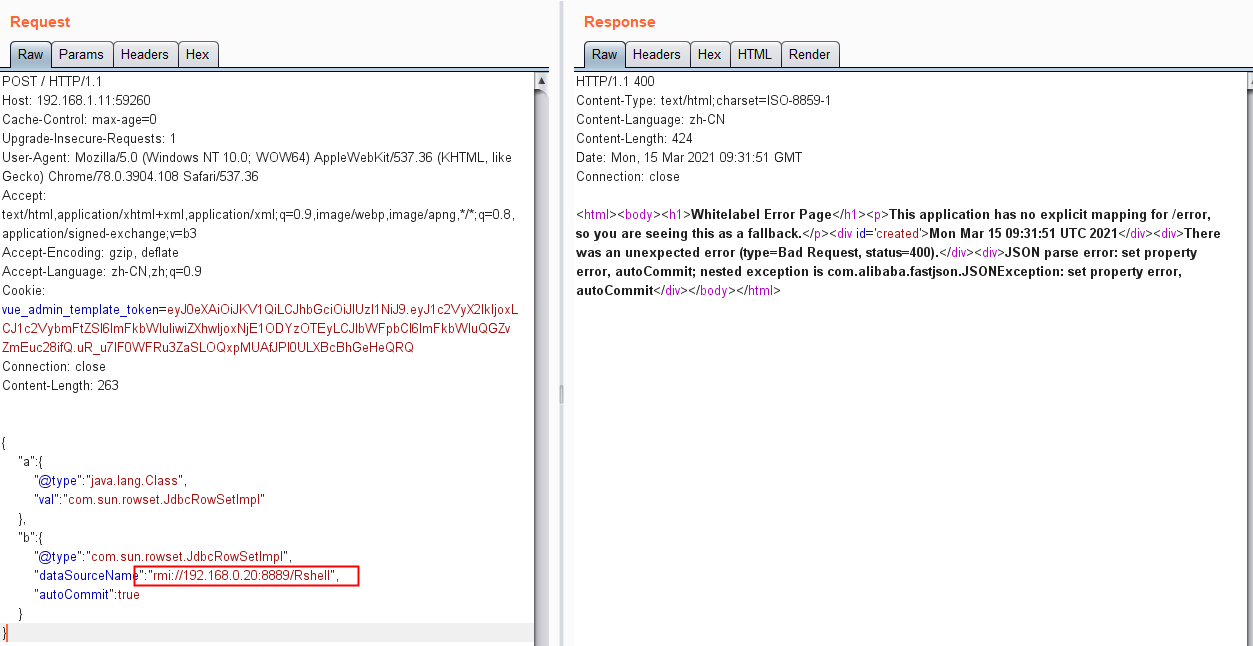Click the 'Cache-Control: max-age=0' header

tap(79, 120)
